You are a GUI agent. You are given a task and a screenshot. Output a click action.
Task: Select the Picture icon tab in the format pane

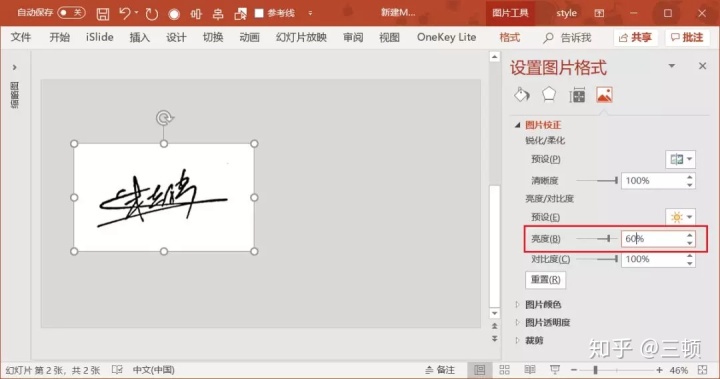(x=604, y=95)
